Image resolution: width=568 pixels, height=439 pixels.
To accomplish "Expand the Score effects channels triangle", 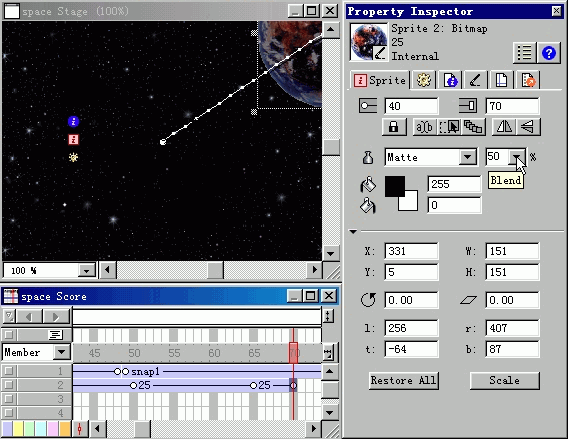I will (x=9, y=317).
